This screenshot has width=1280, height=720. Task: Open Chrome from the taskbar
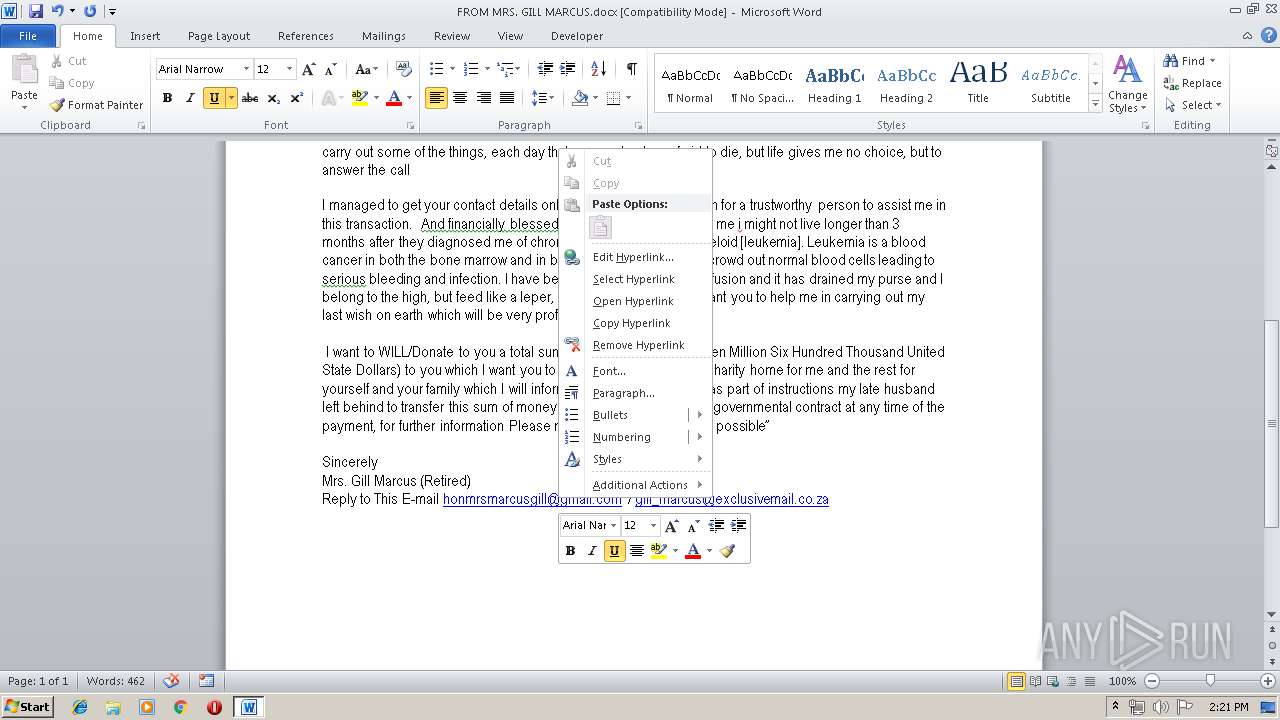pos(181,707)
